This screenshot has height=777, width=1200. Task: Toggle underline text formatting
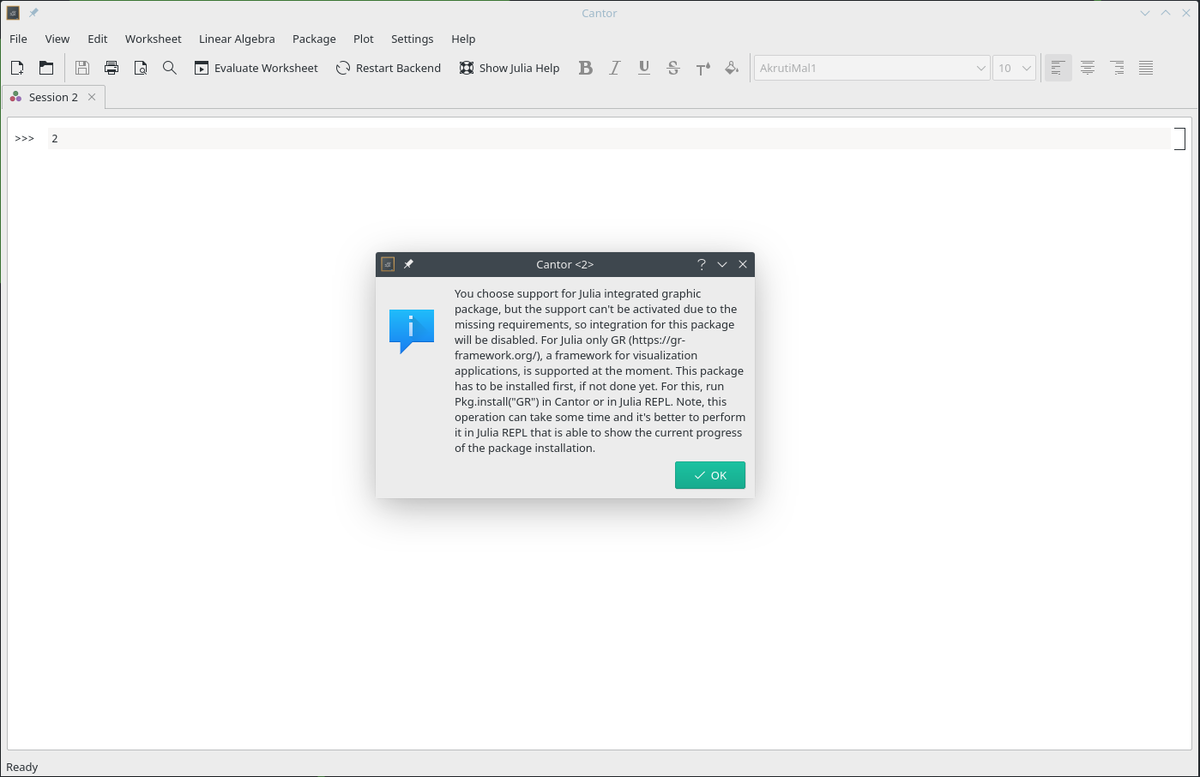[x=644, y=68]
